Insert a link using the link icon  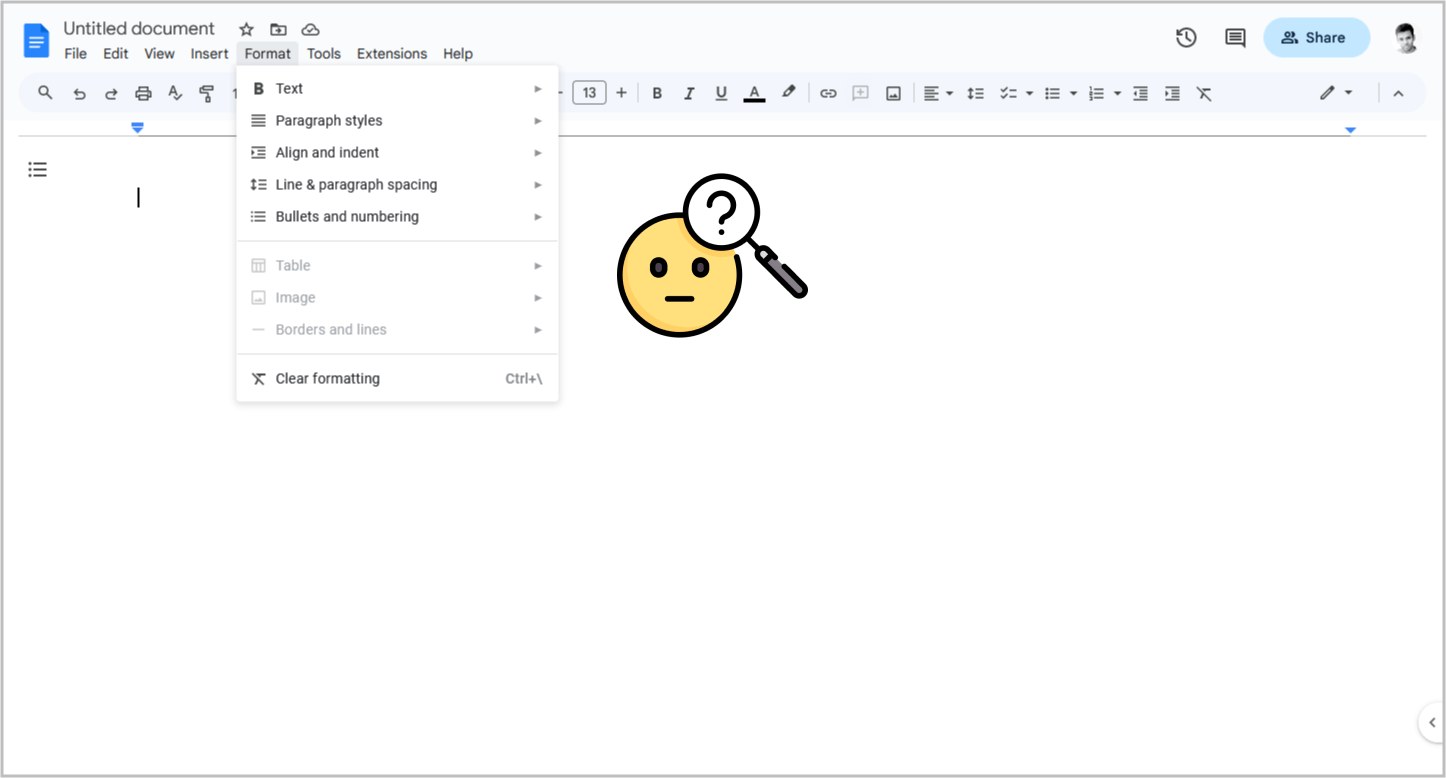828,92
